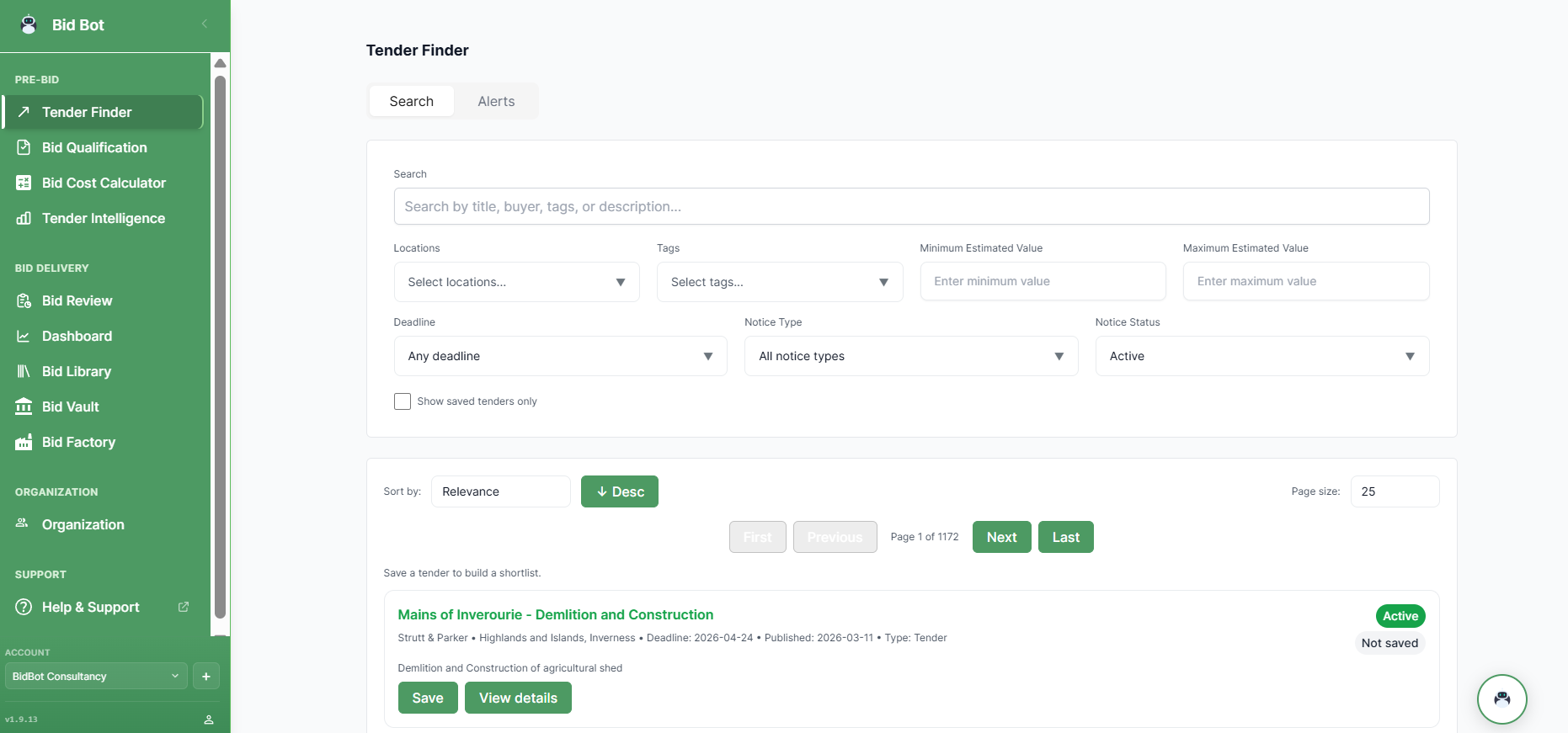
Task: Open the floating chat bot assistant icon
Action: (x=1501, y=698)
